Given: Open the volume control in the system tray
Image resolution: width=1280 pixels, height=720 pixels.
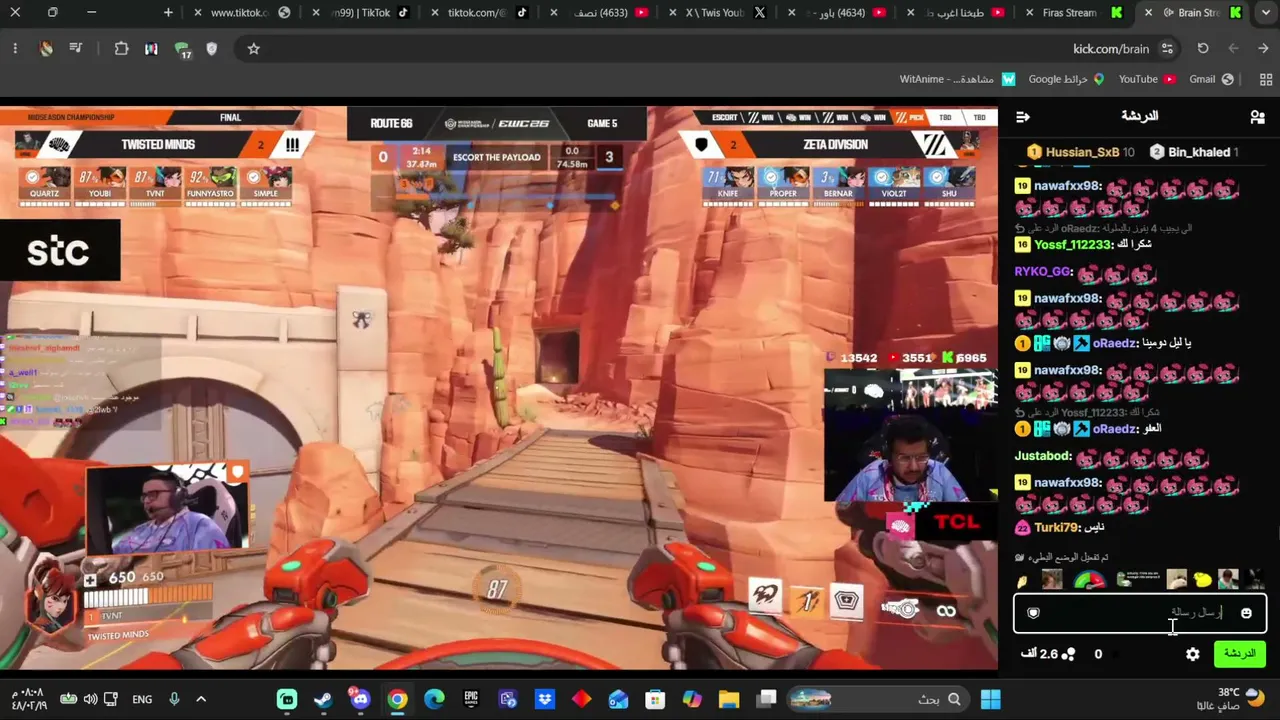Looking at the screenshot, I should tap(91, 699).
